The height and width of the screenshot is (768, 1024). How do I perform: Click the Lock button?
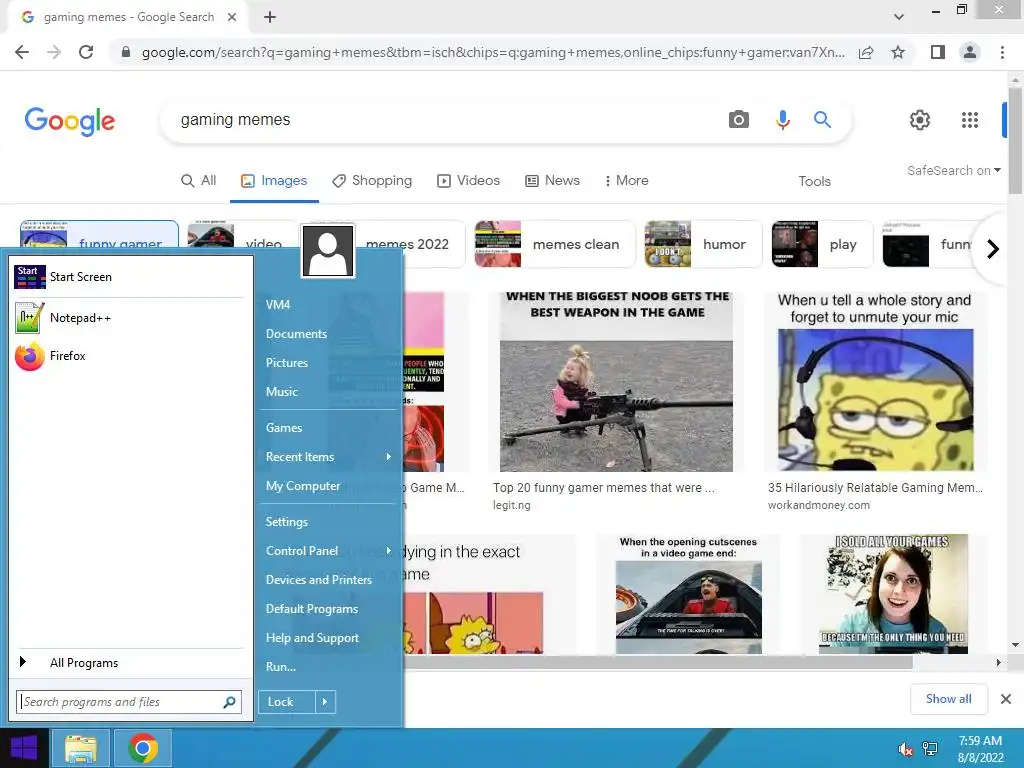(x=287, y=702)
